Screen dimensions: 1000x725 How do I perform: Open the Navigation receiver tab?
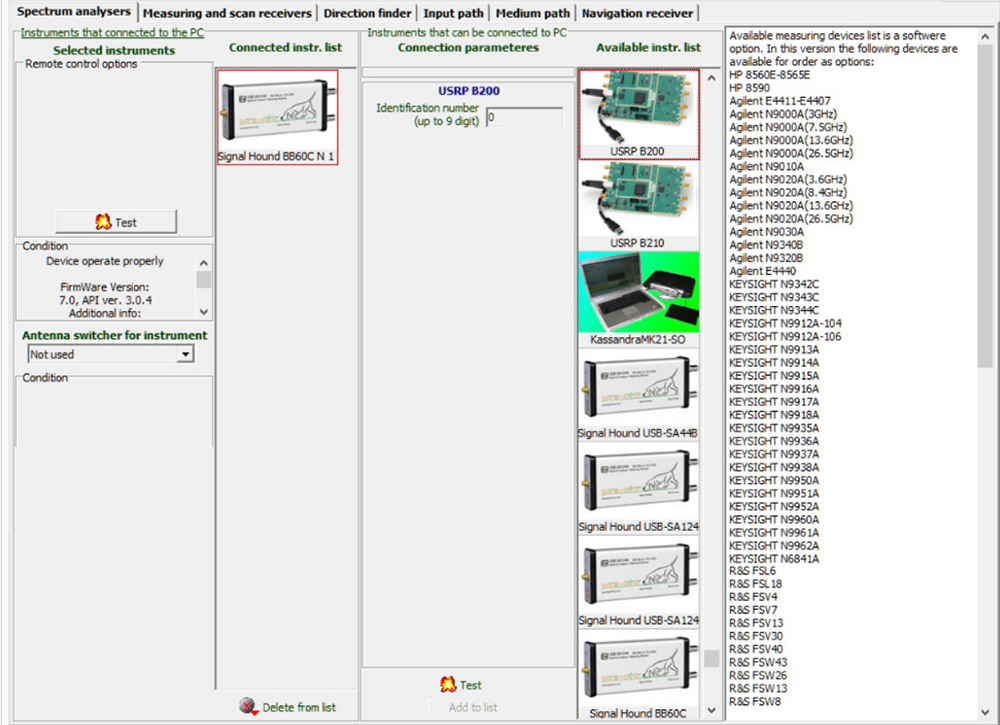(637, 13)
